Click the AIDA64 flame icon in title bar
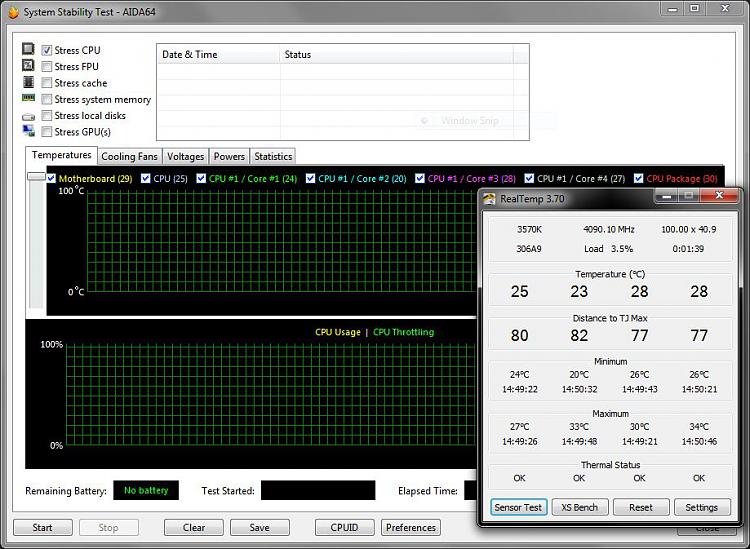Image resolution: width=750 pixels, height=549 pixels. [x=13, y=12]
